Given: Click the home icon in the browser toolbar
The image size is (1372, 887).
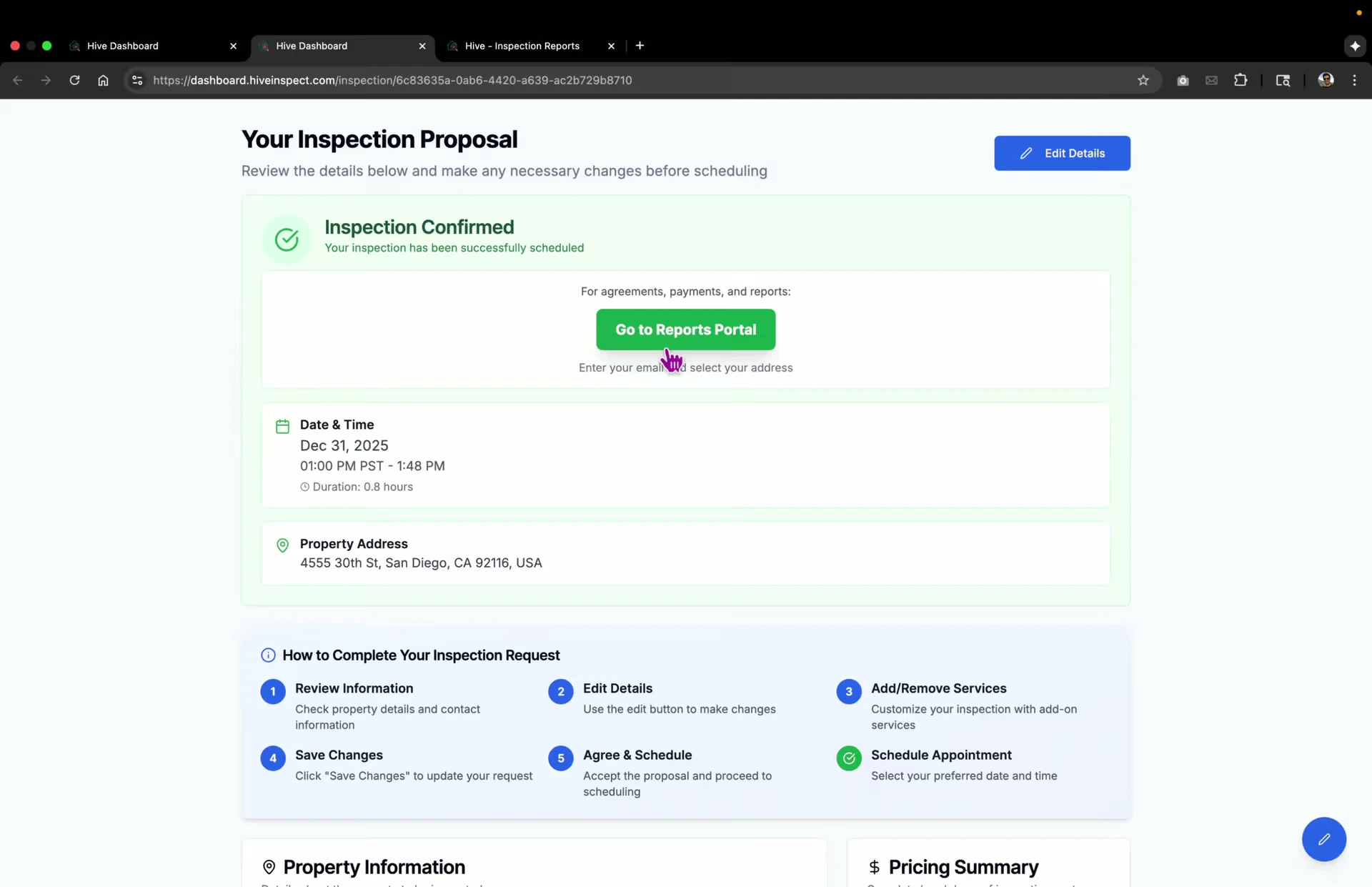Looking at the screenshot, I should click(x=103, y=80).
